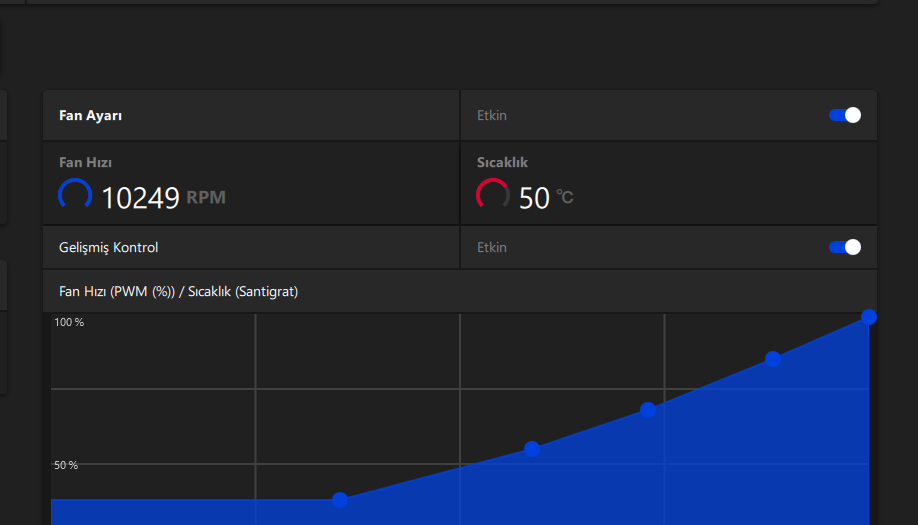The height and width of the screenshot is (525, 918).
Task: Disable the Gelişmiş Kontrol switch
Action: coord(845,247)
